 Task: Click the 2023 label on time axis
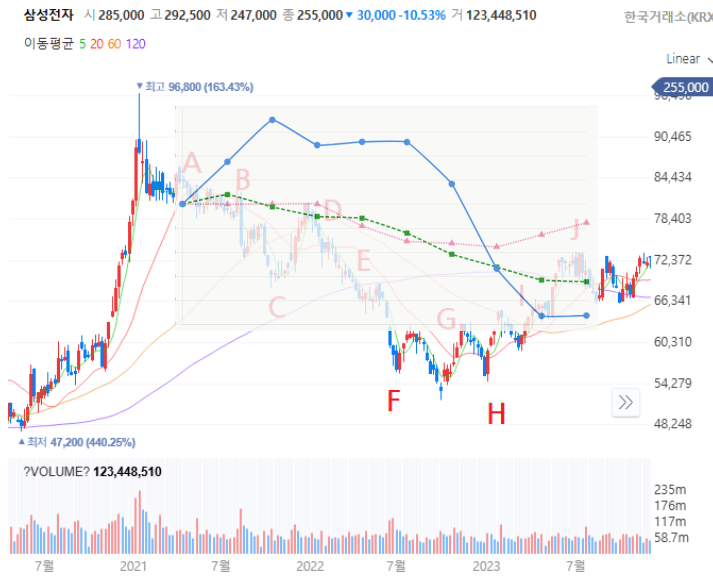[486, 567]
